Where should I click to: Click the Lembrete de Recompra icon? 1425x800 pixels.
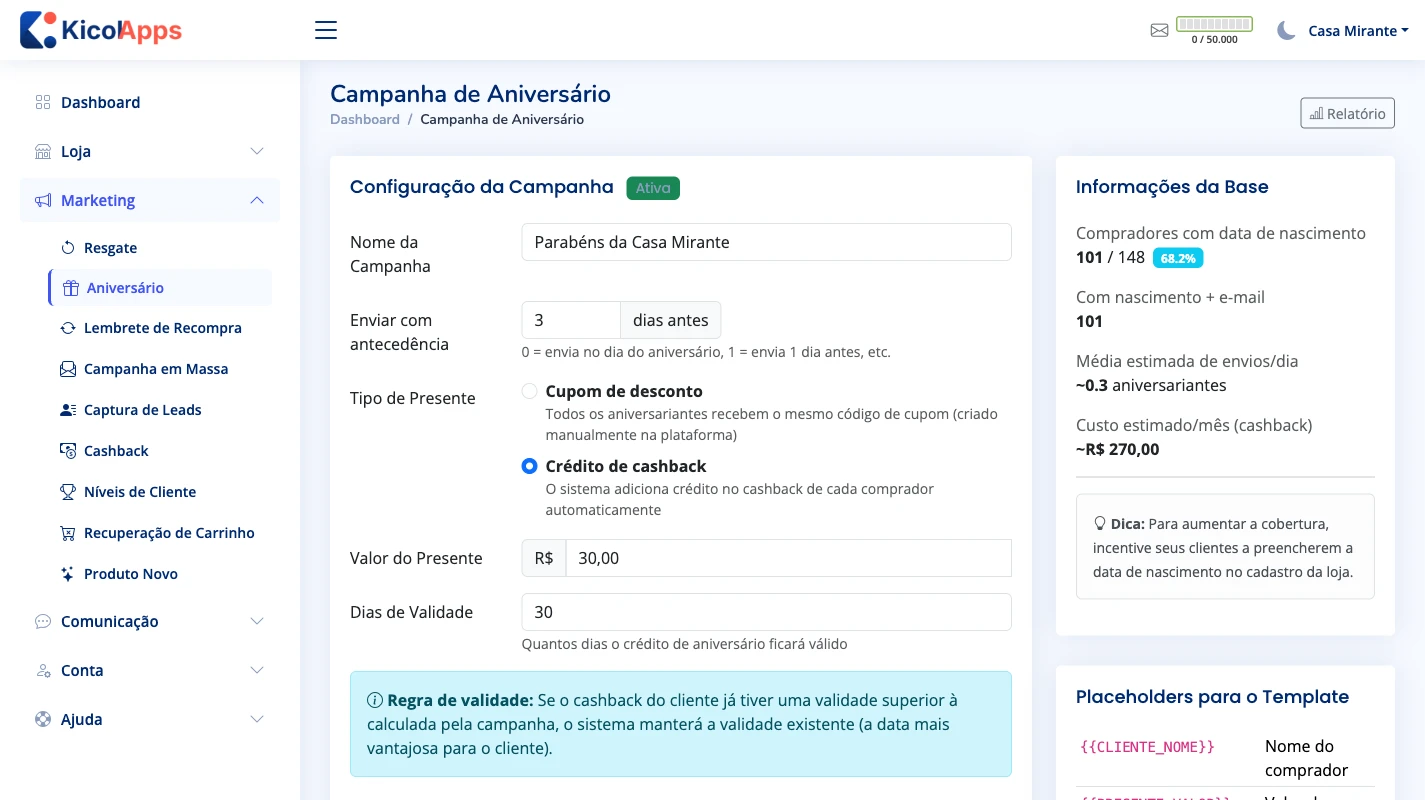pyautogui.click(x=68, y=328)
